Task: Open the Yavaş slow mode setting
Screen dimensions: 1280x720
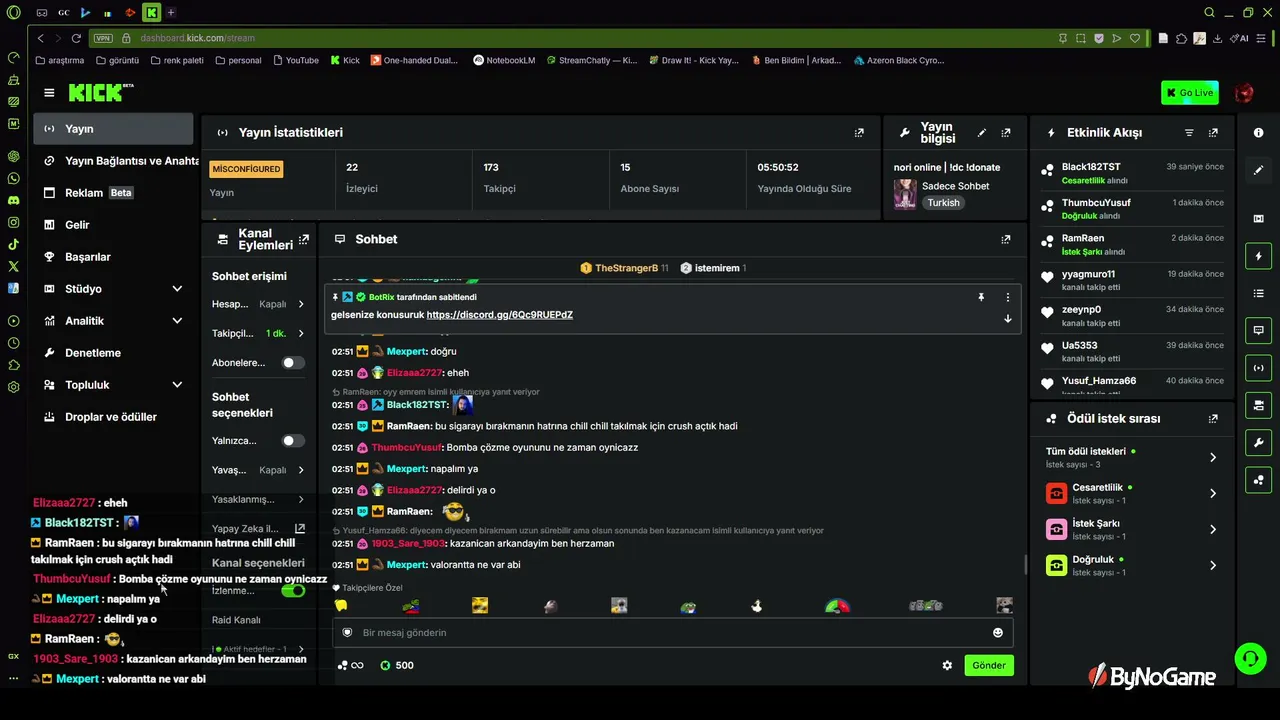Action: (258, 470)
